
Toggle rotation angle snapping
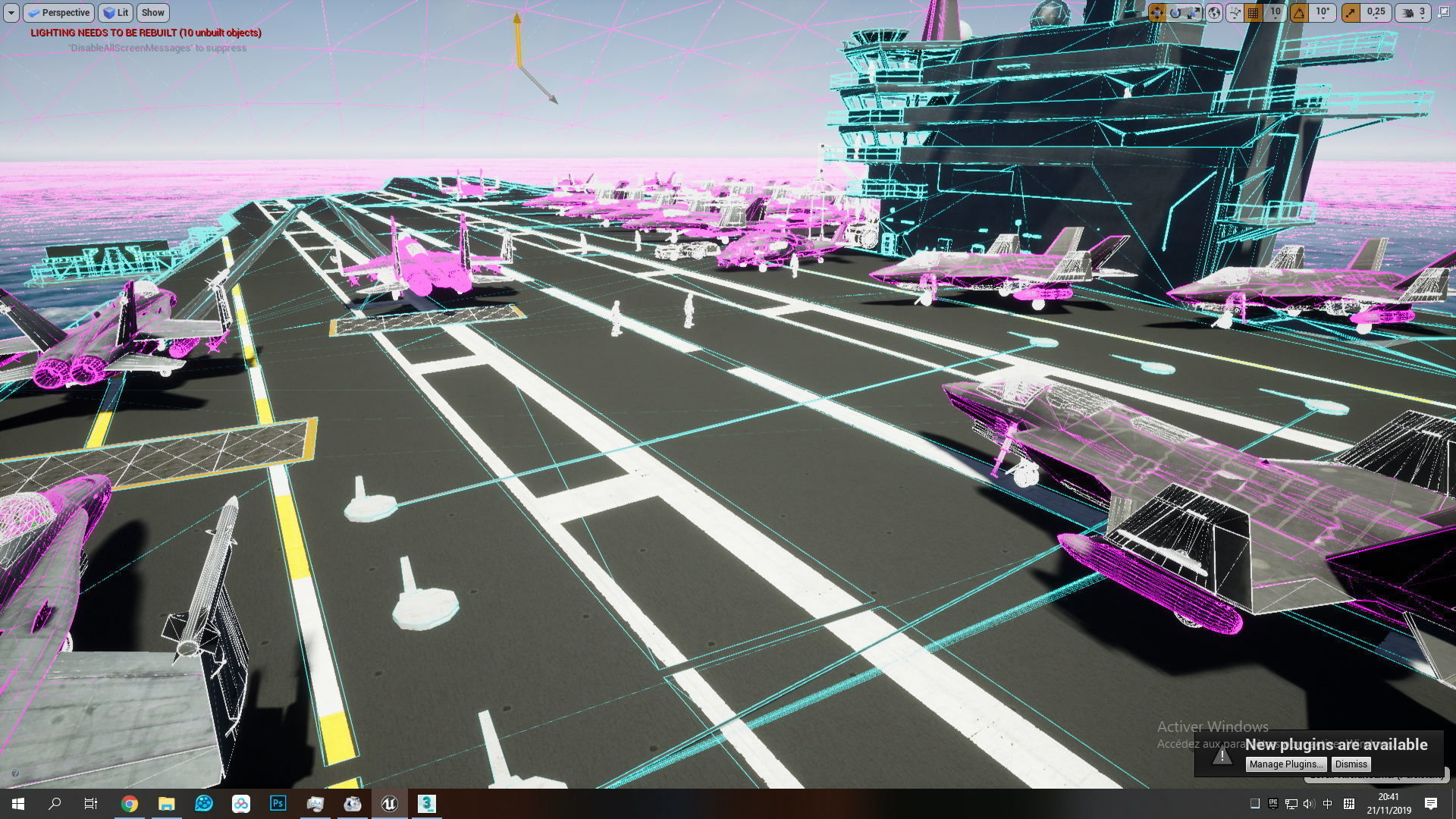(x=1300, y=13)
